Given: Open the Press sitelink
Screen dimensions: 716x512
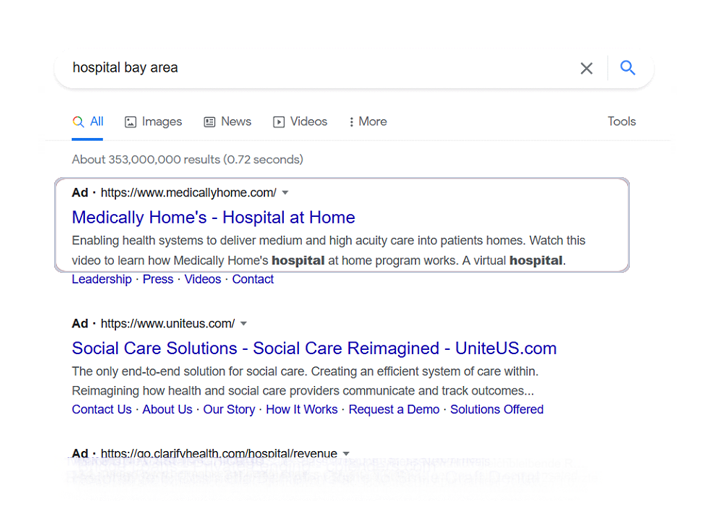Looking at the screenshot, I should [158, 279].
